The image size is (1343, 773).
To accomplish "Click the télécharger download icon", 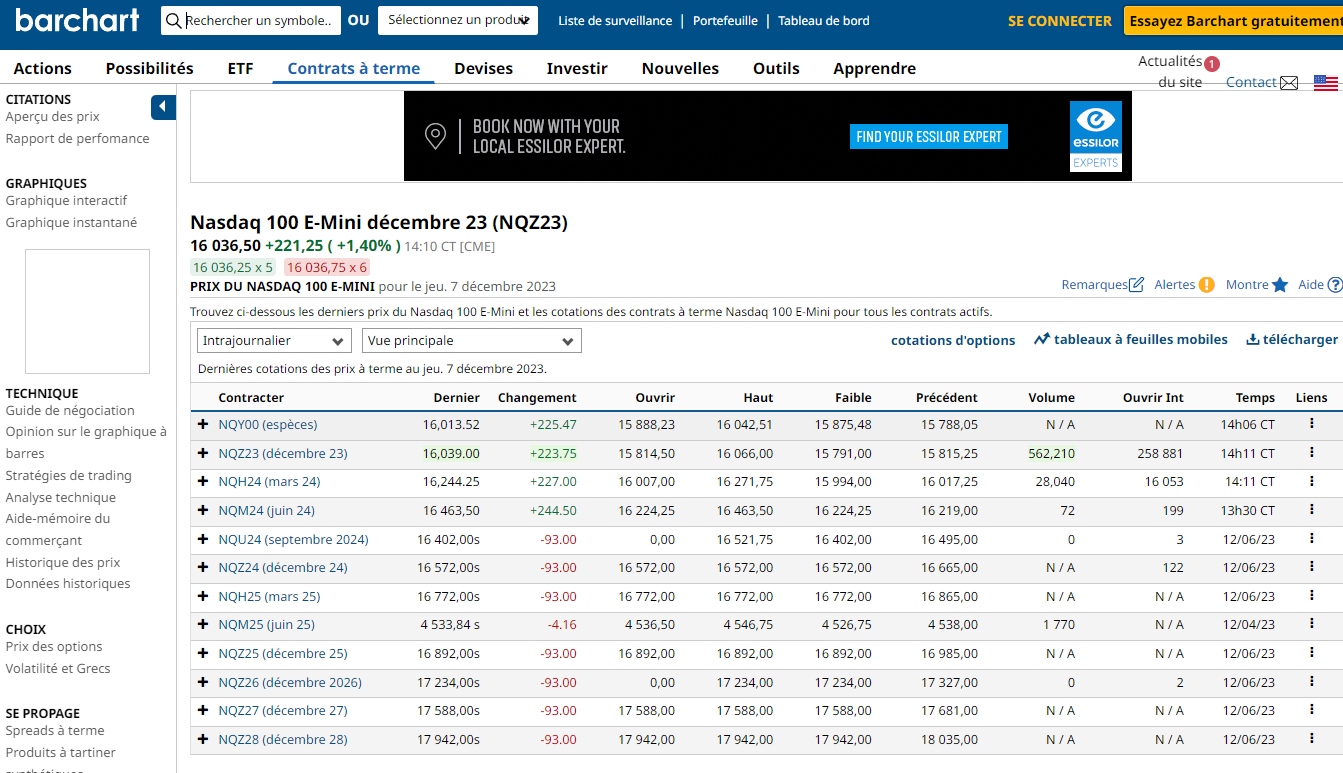I will click(x=1252, y=340).
